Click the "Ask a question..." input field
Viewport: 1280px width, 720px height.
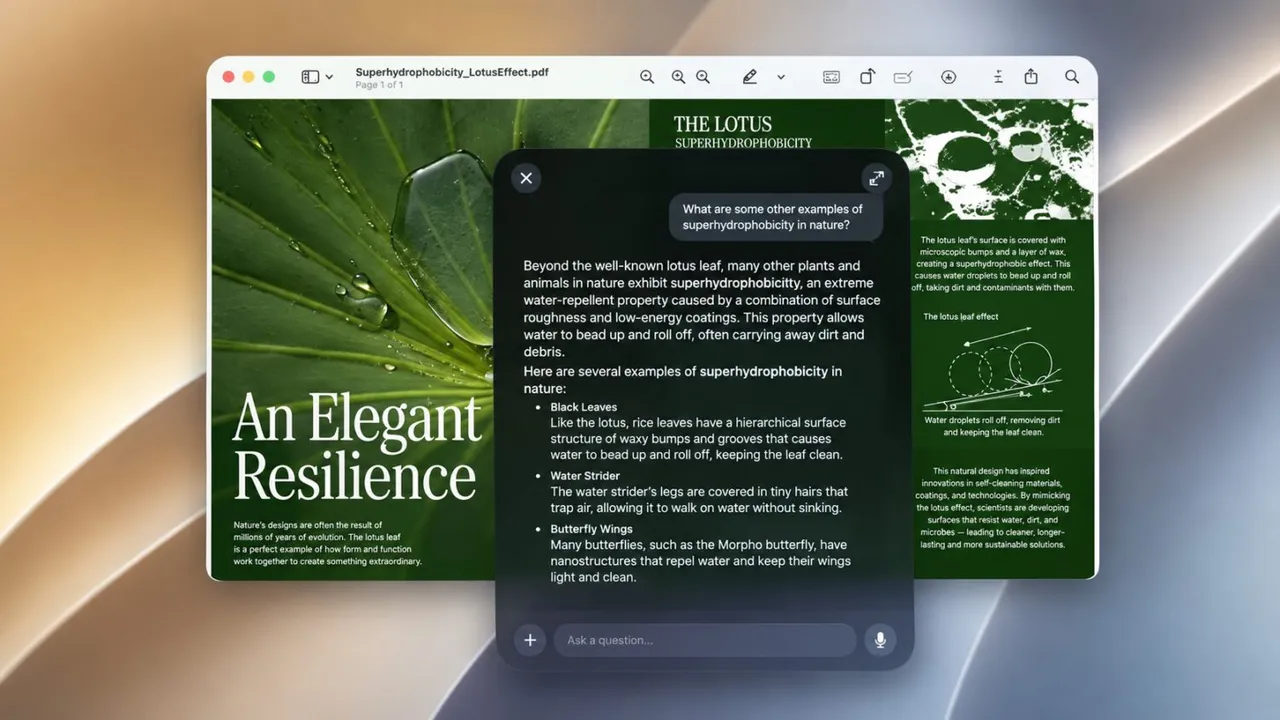705,640
